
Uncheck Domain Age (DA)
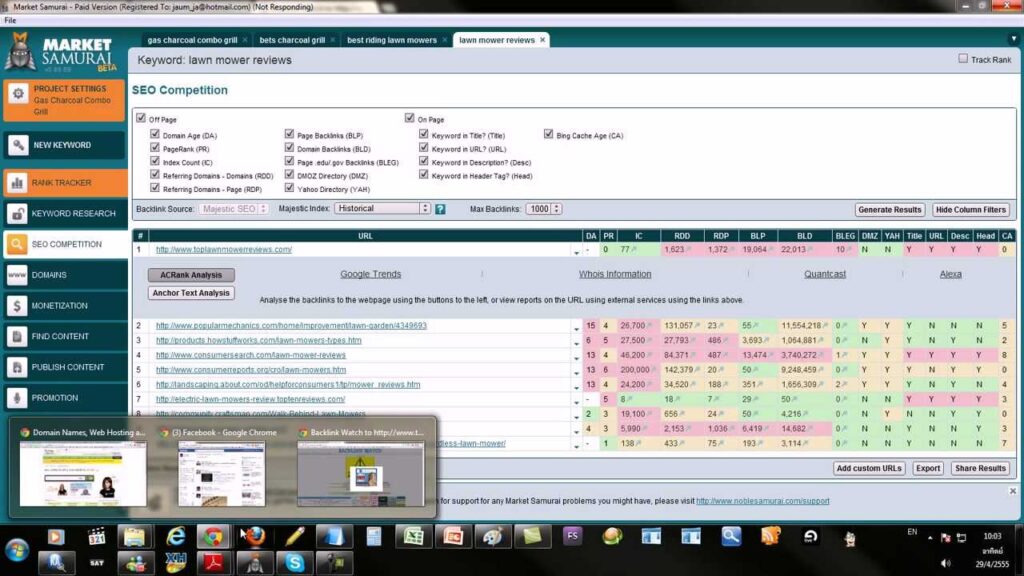(x=155, y=134)
